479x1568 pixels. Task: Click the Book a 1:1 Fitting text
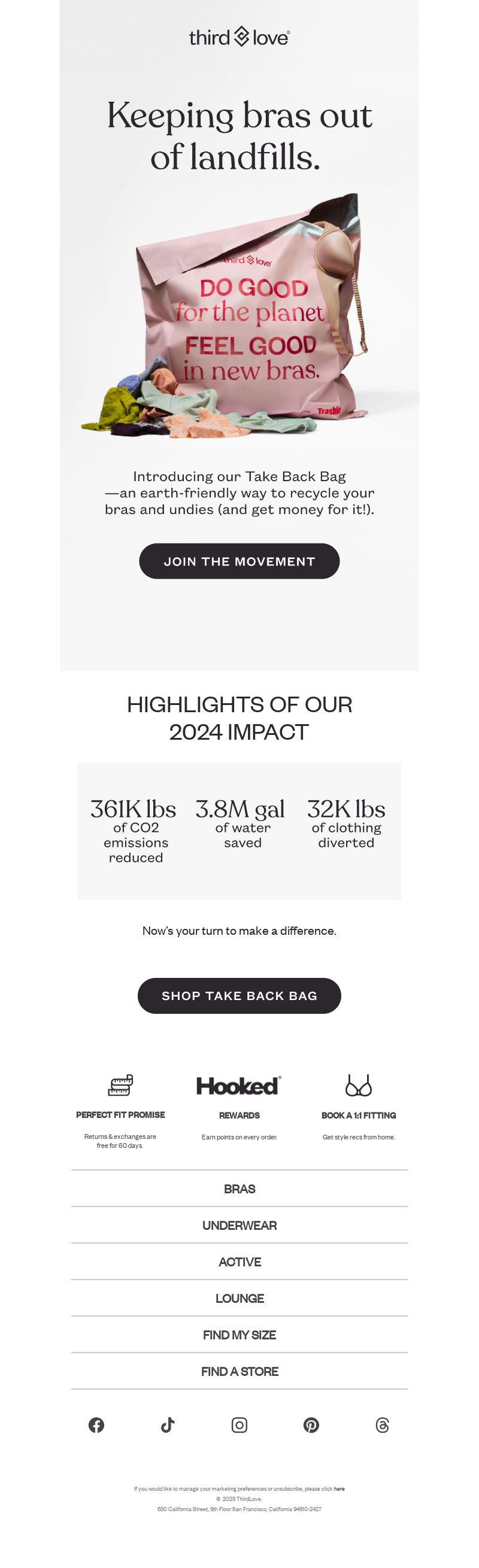coord(359,1115)
